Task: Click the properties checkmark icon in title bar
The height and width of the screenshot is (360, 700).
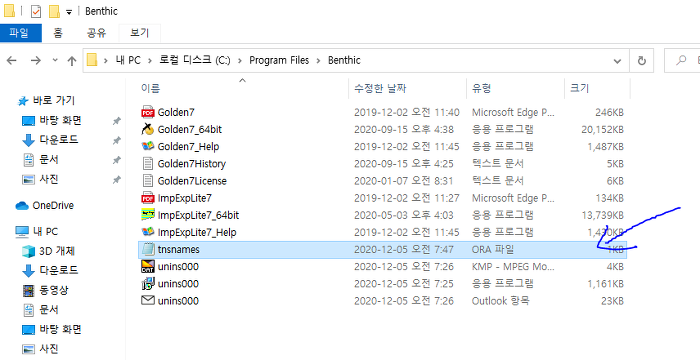Action: pyautogui.click(x=36, y=11)
